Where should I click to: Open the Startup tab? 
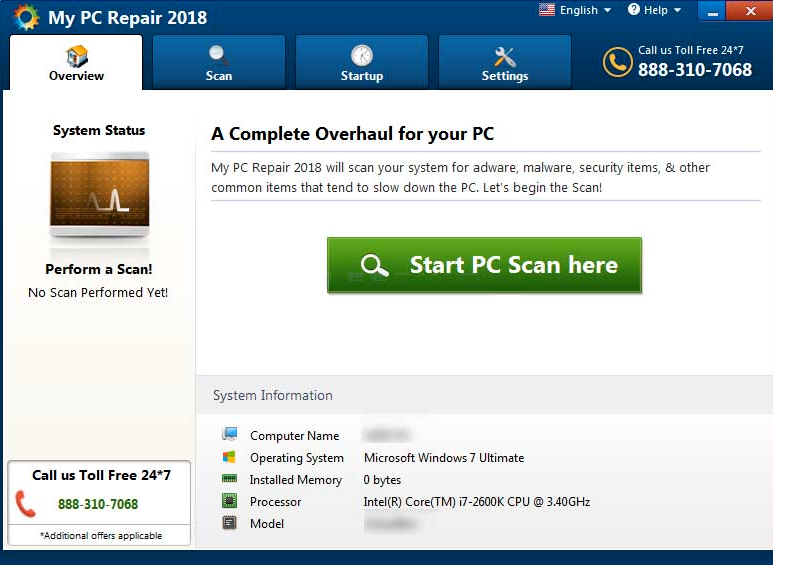click(x=361, y=63)
